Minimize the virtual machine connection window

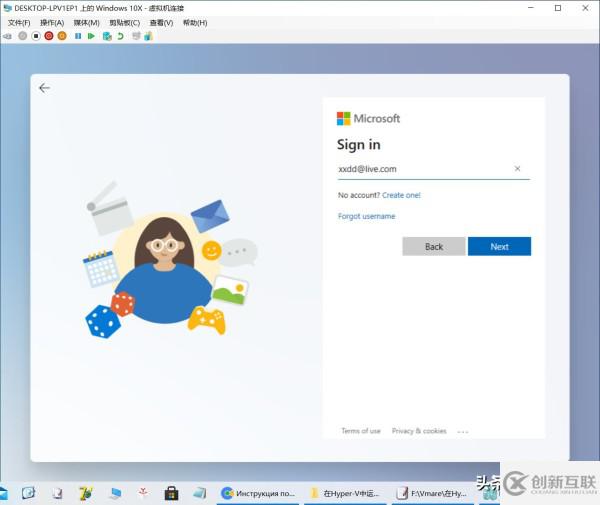coord(531,8)
